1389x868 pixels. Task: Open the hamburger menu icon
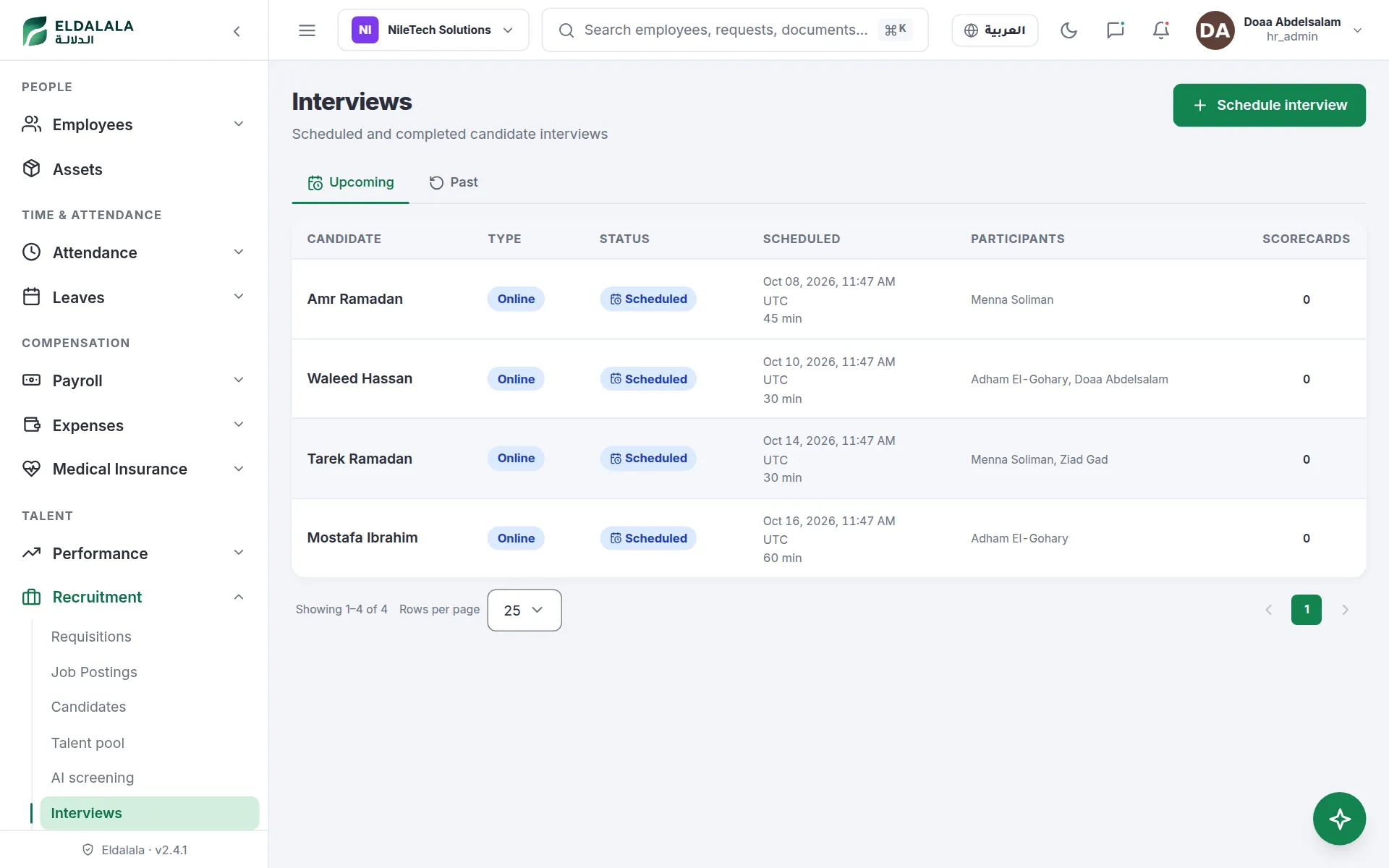tap(307, 30)
